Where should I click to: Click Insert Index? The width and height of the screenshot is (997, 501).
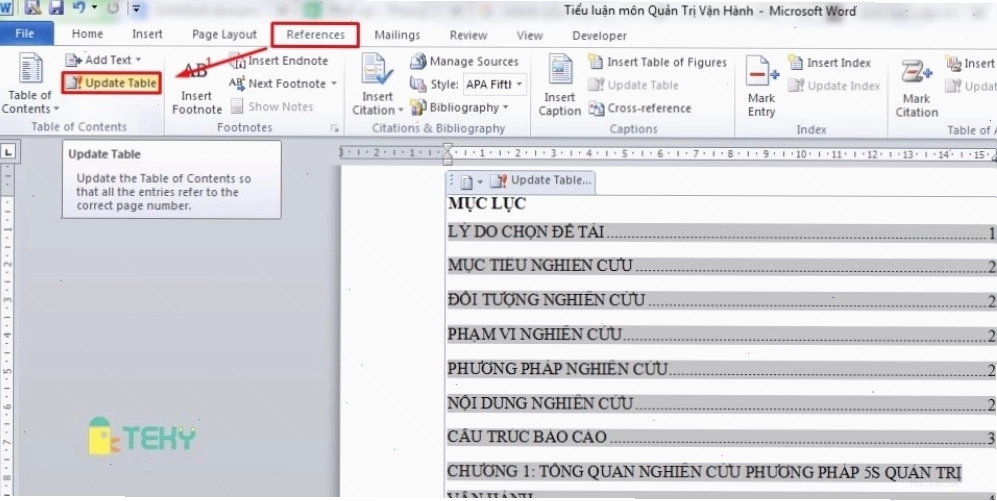point(830,63)
